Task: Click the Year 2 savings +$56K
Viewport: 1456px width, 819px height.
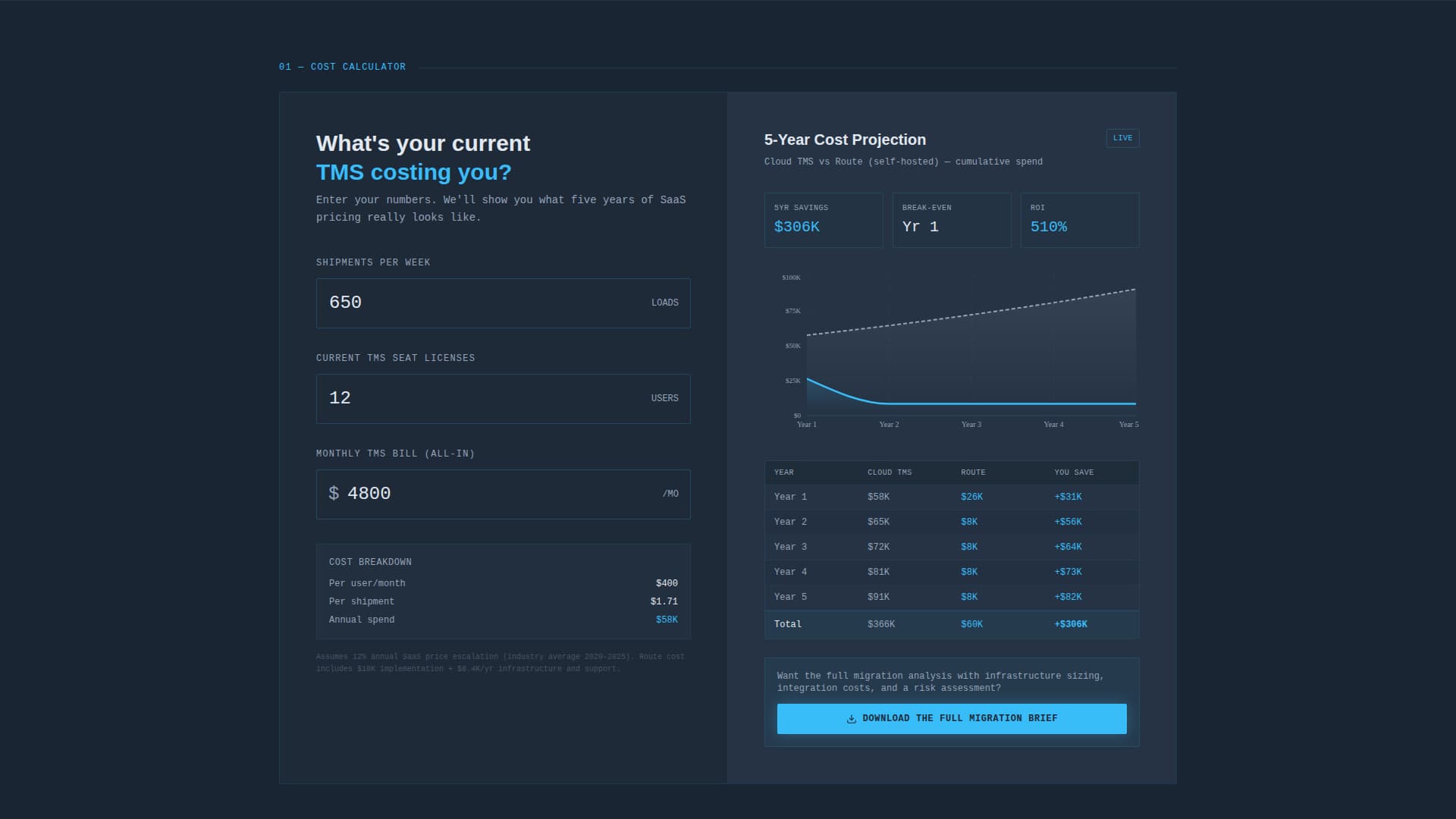Action: click(1068, 522)
